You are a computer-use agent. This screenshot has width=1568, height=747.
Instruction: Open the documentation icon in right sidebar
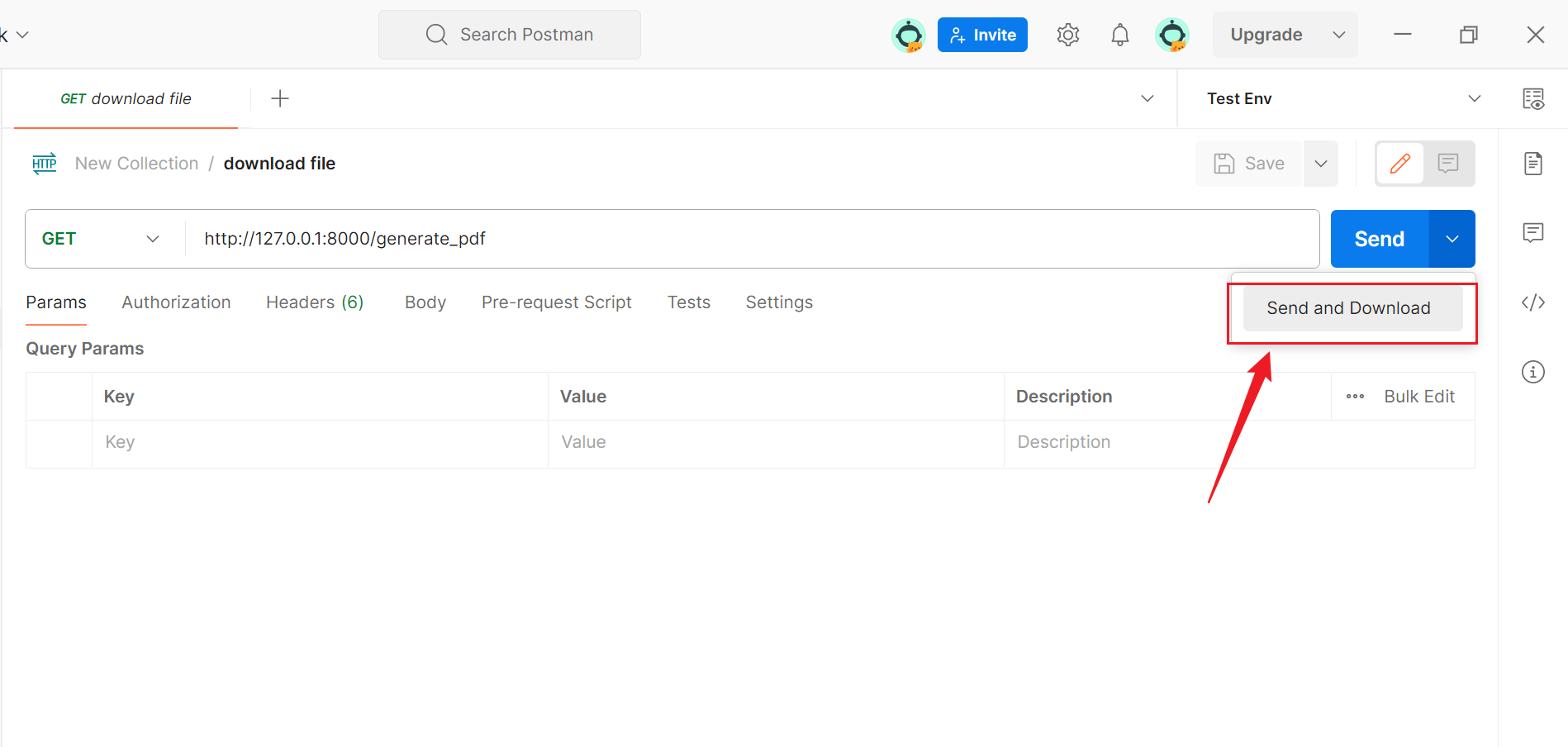pos(1533,164)
